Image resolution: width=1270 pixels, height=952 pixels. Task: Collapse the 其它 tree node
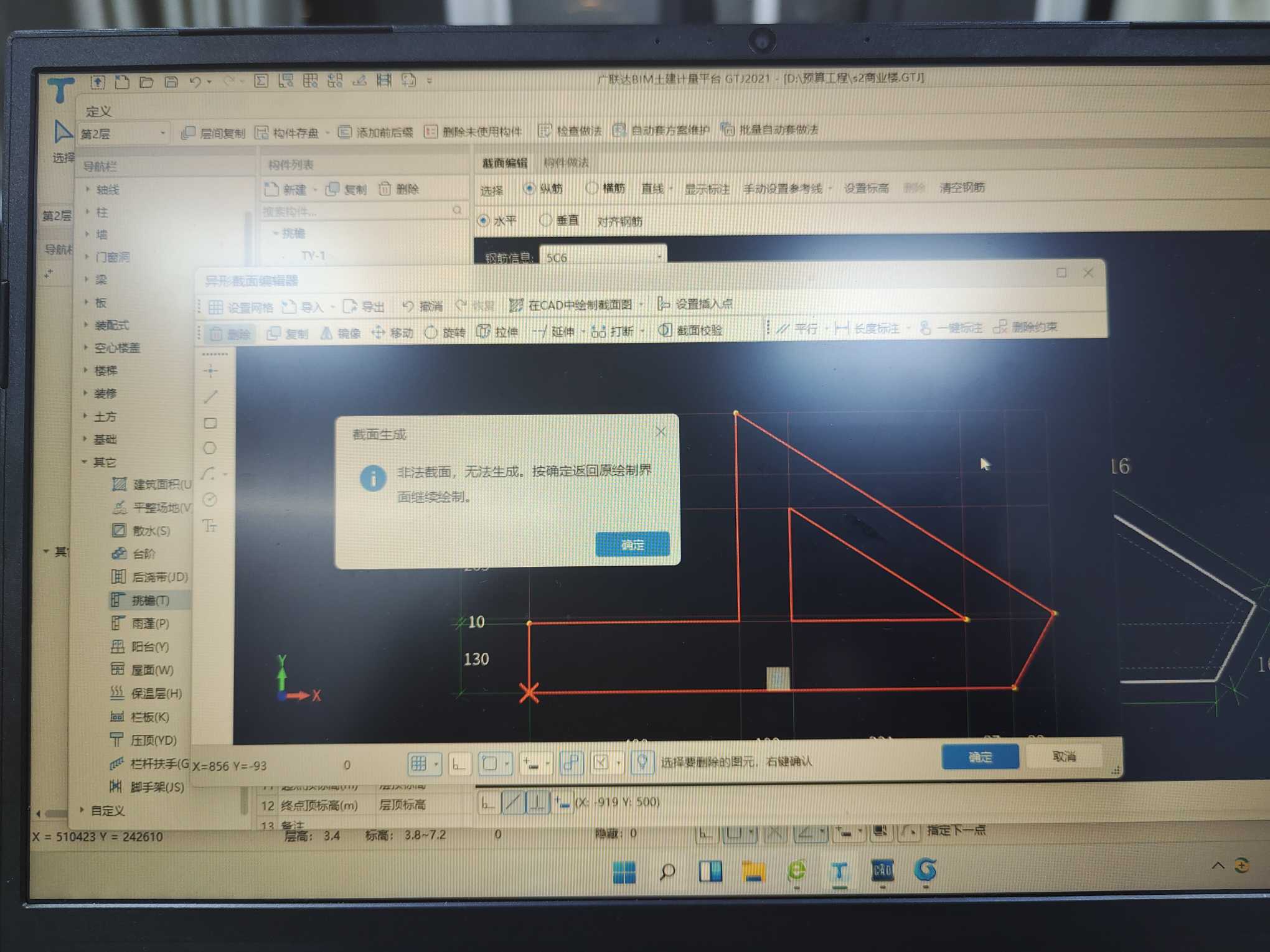click(84, 462)
